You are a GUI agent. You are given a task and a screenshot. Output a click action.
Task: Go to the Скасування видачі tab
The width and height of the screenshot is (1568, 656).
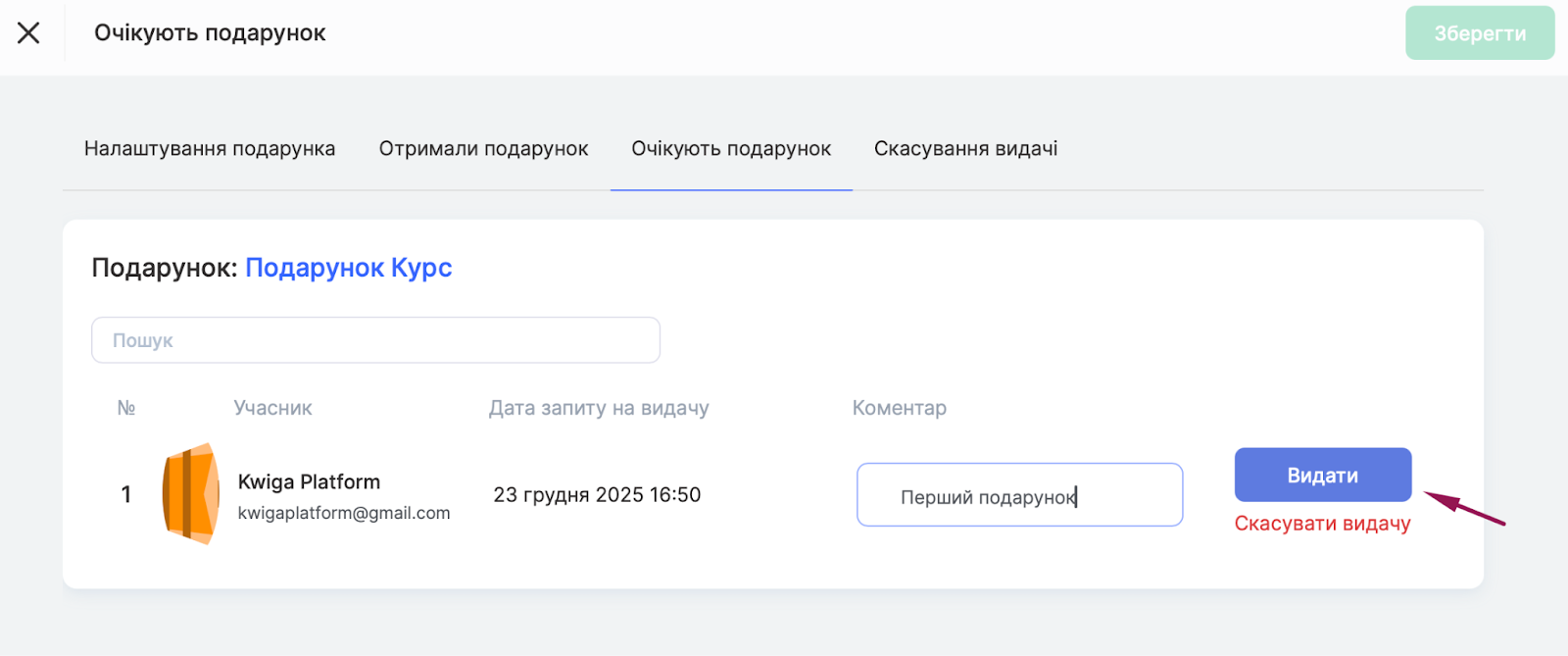click(x=965, y=149)
